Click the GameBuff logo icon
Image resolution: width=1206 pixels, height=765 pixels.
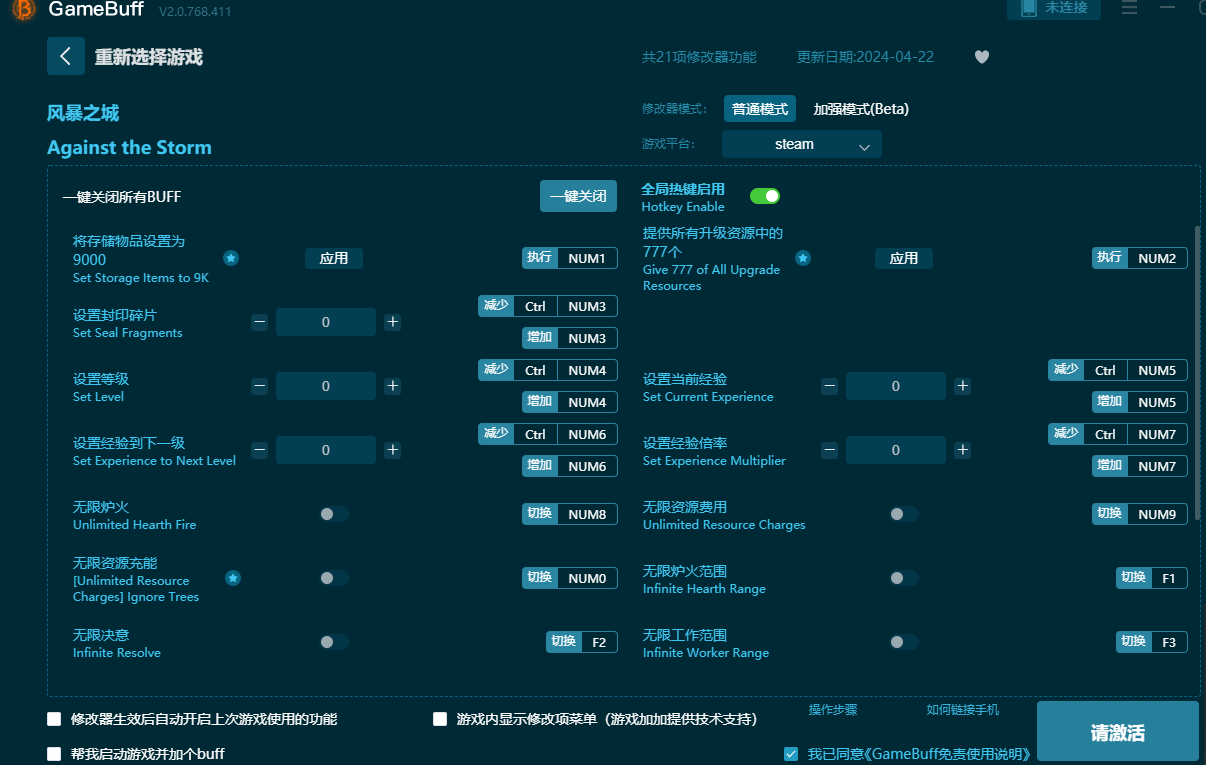[x=21, y=11]
